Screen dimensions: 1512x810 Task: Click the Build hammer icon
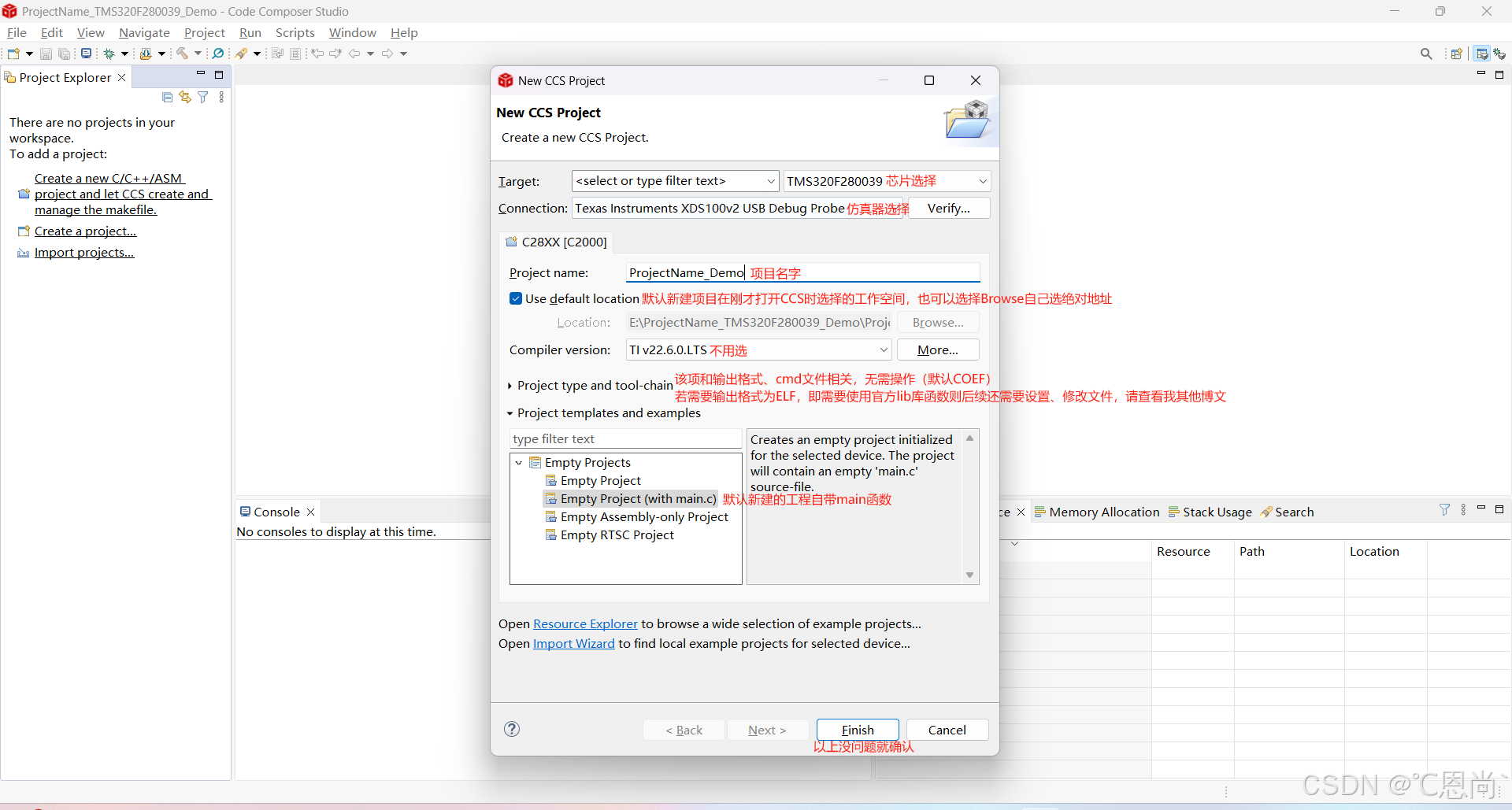point(182,54)
